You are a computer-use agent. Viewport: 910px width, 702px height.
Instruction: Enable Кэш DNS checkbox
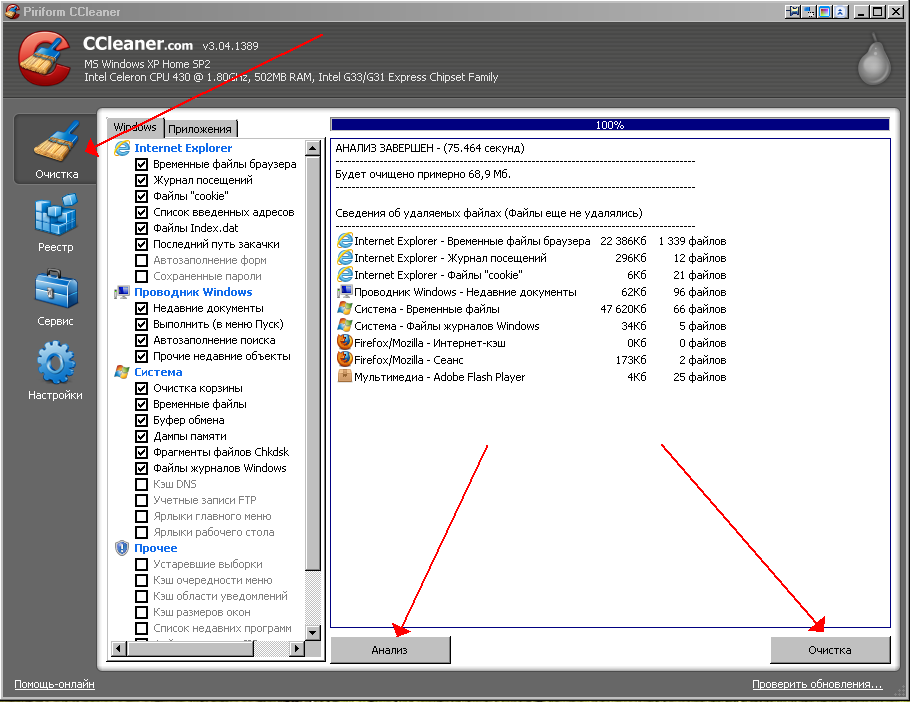pos(141,484)
